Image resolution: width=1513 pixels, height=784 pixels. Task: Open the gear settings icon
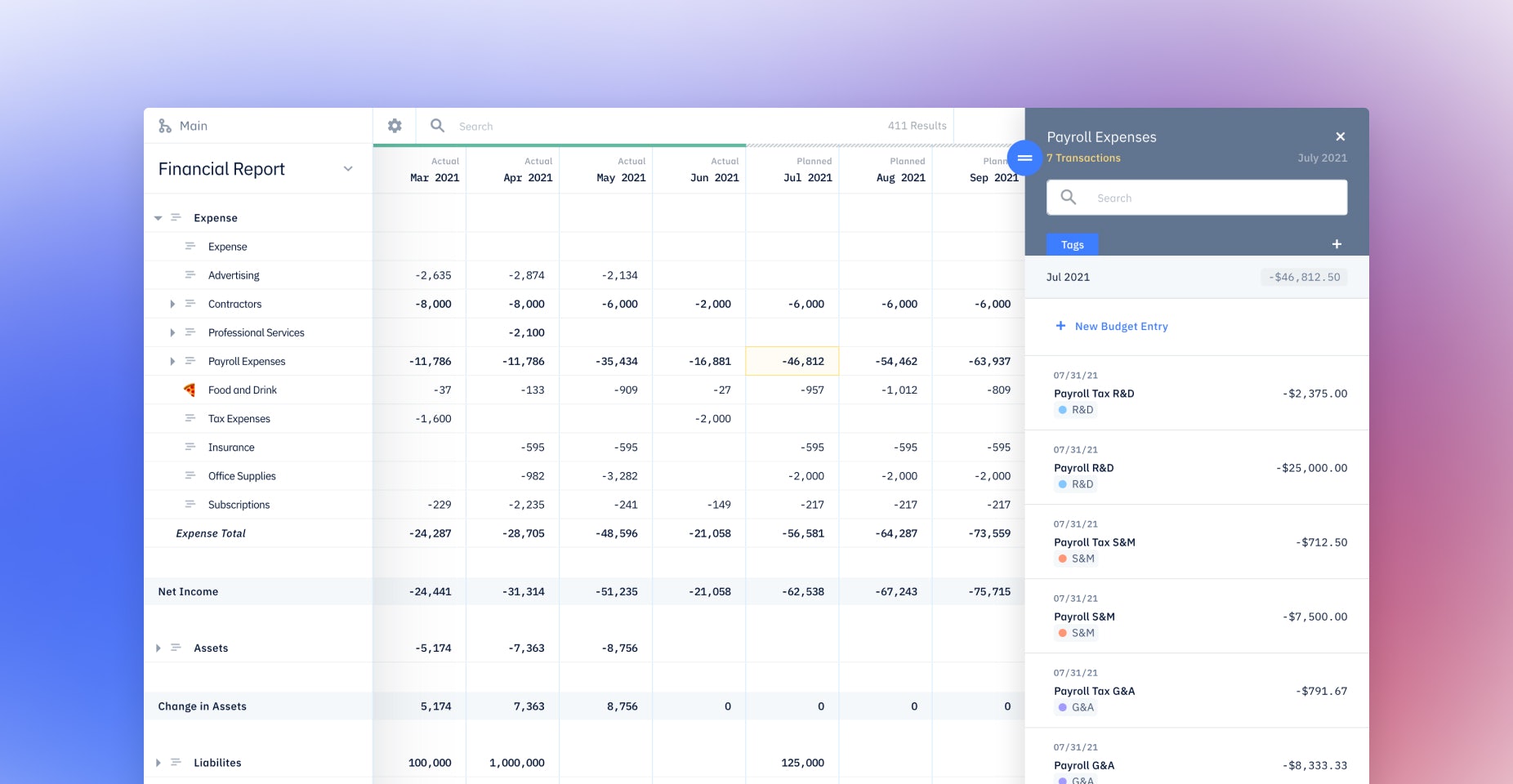(x=395, y=126)
